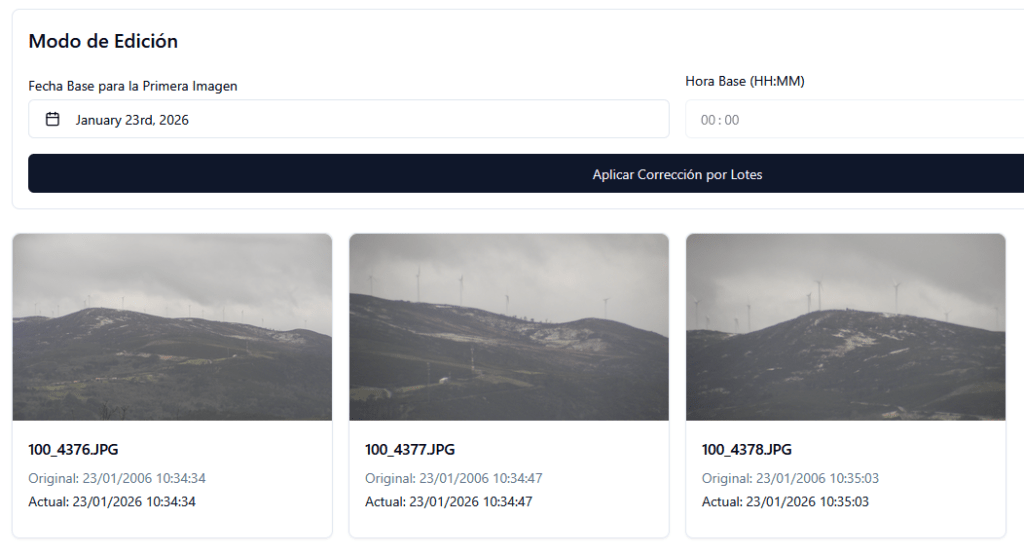Screen dimensions: 1024x555
Task: Select the 100_4377.JPG photo thumbnail
Action: tap(509, 327)
